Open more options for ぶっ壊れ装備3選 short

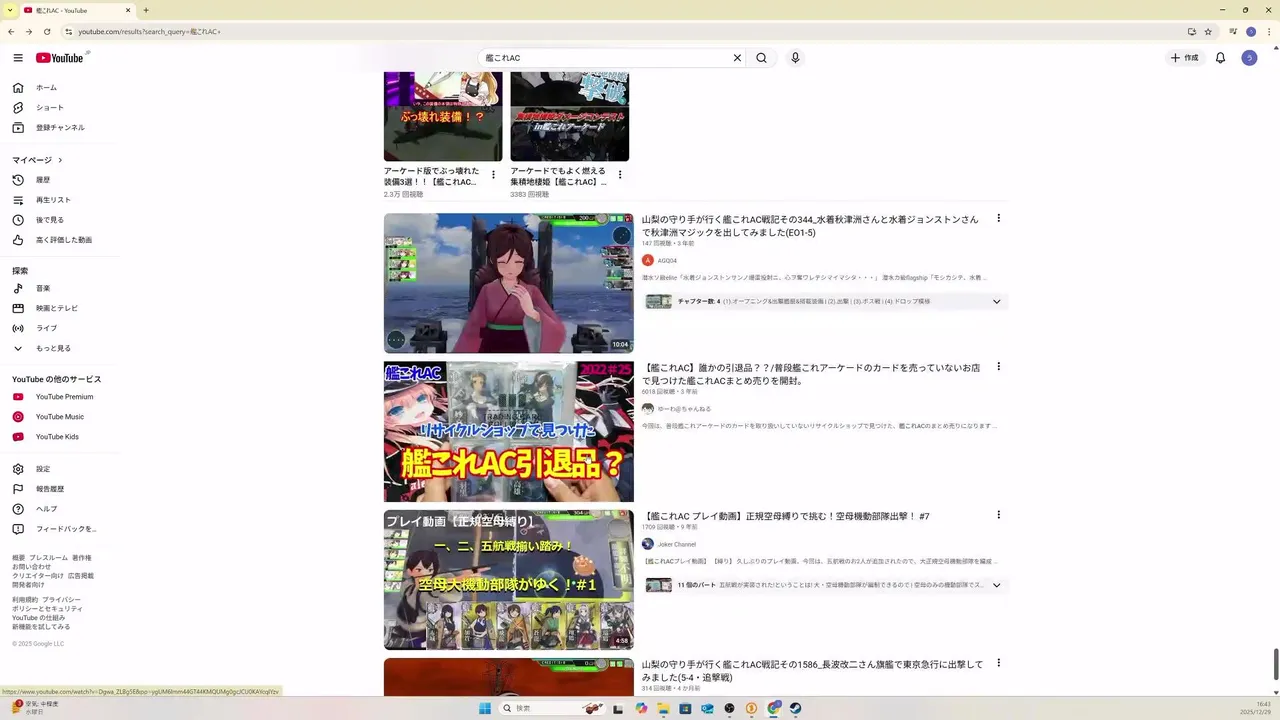tap(493, 175)
